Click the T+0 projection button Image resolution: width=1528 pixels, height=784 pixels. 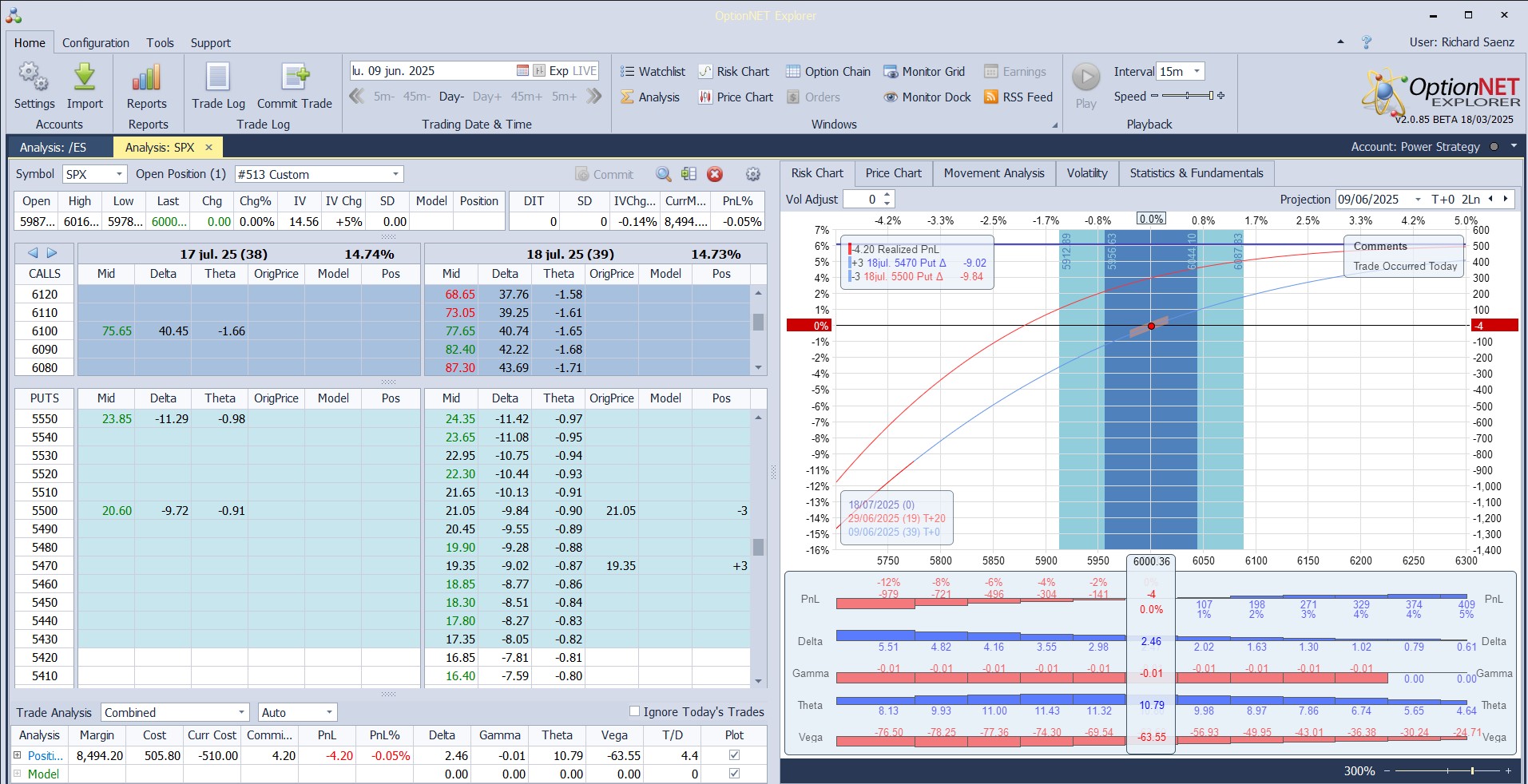[1443, 200]
